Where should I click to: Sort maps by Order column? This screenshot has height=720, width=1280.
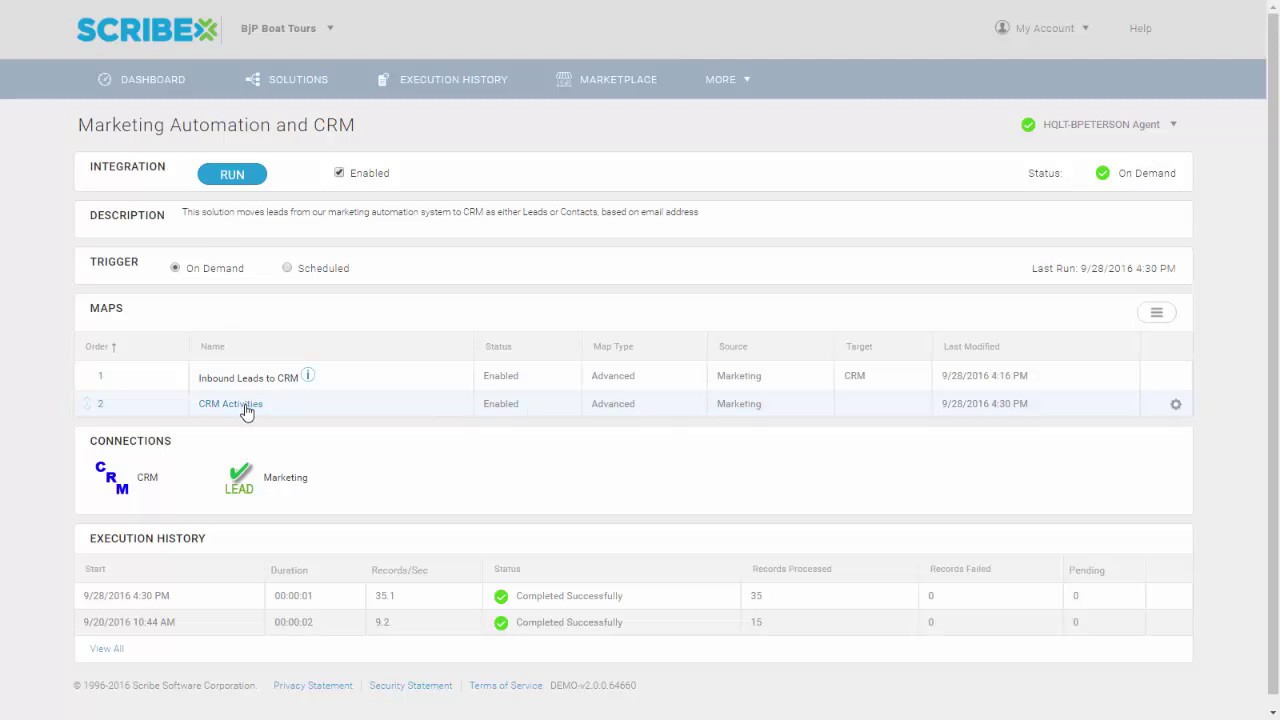(100, 346)
